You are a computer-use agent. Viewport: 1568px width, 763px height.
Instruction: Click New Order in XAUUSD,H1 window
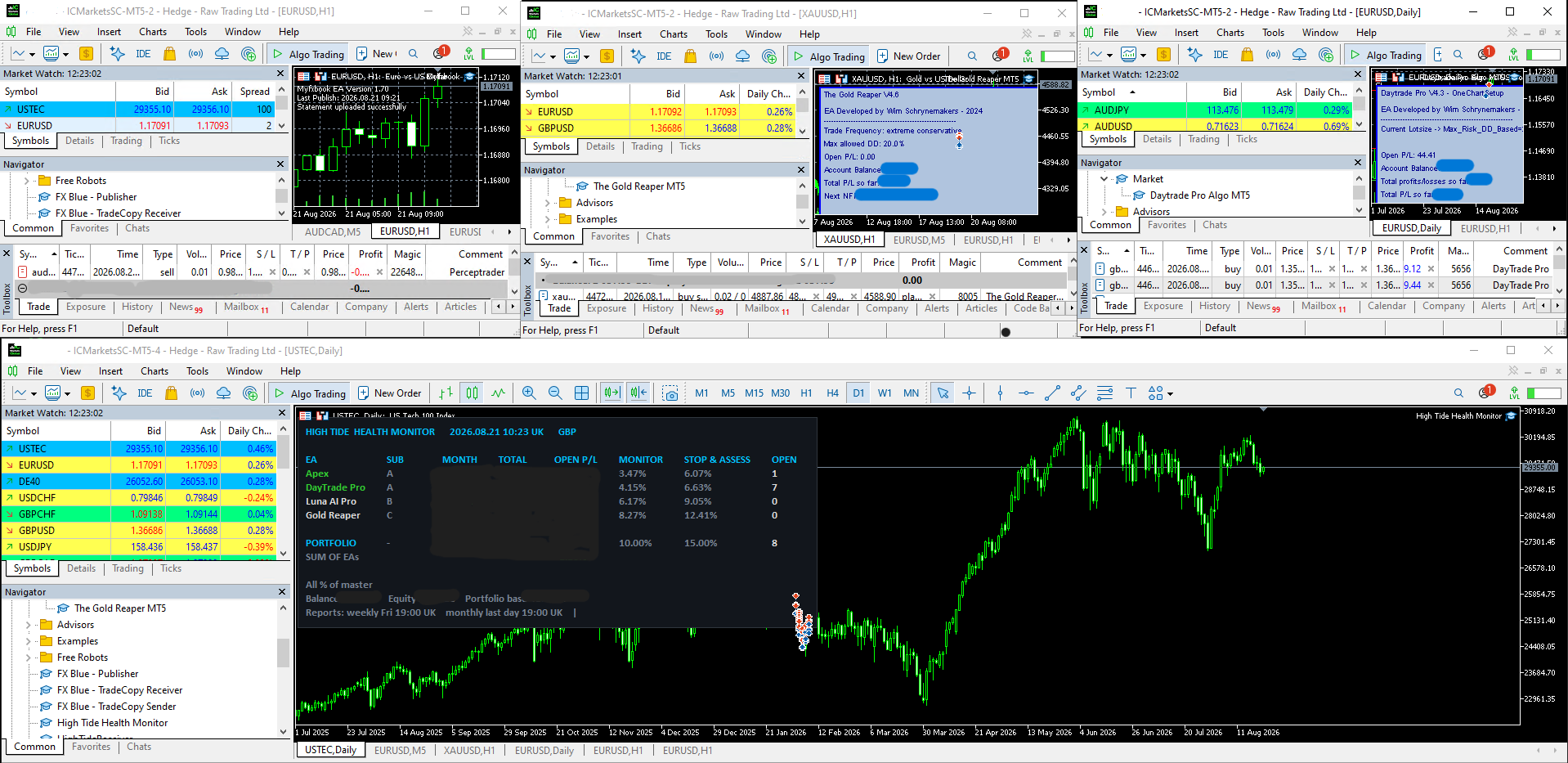coord(908,56)
